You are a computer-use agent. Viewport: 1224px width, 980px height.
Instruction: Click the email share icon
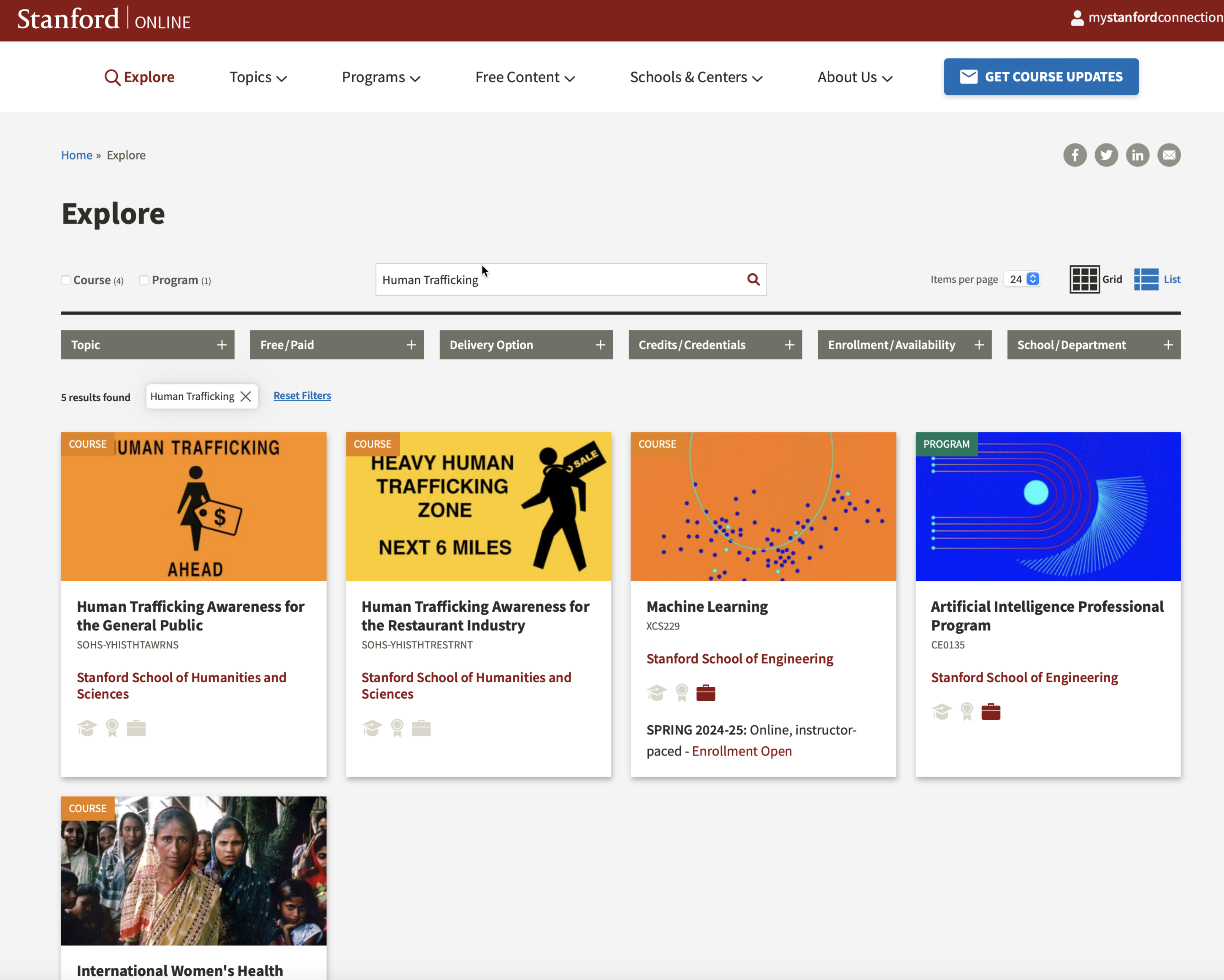click(1168, 155)
